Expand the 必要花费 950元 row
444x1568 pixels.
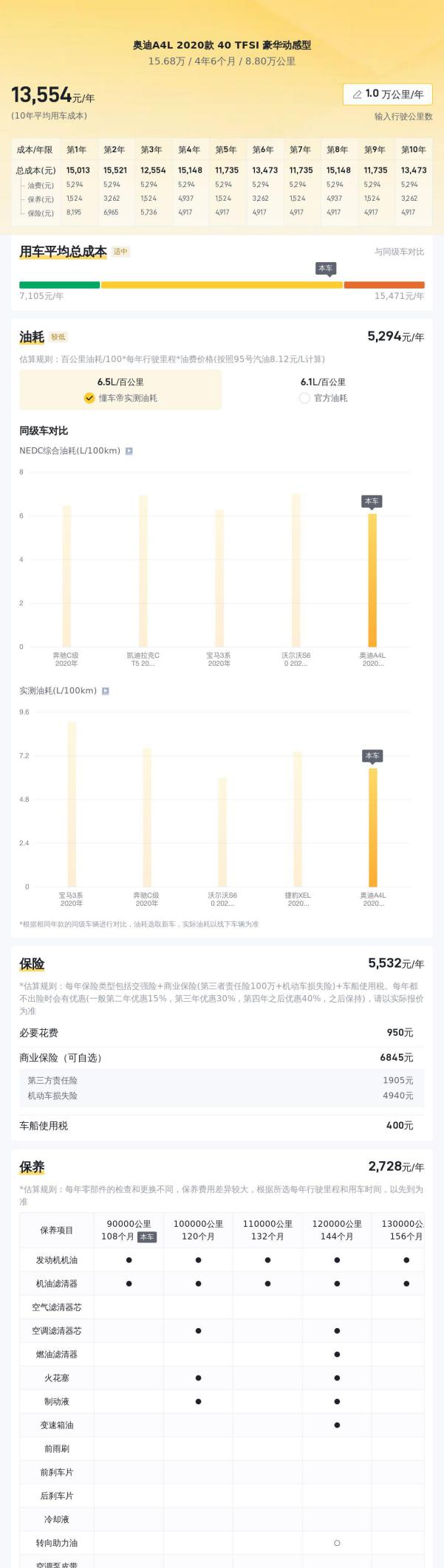click(222, 1033)
